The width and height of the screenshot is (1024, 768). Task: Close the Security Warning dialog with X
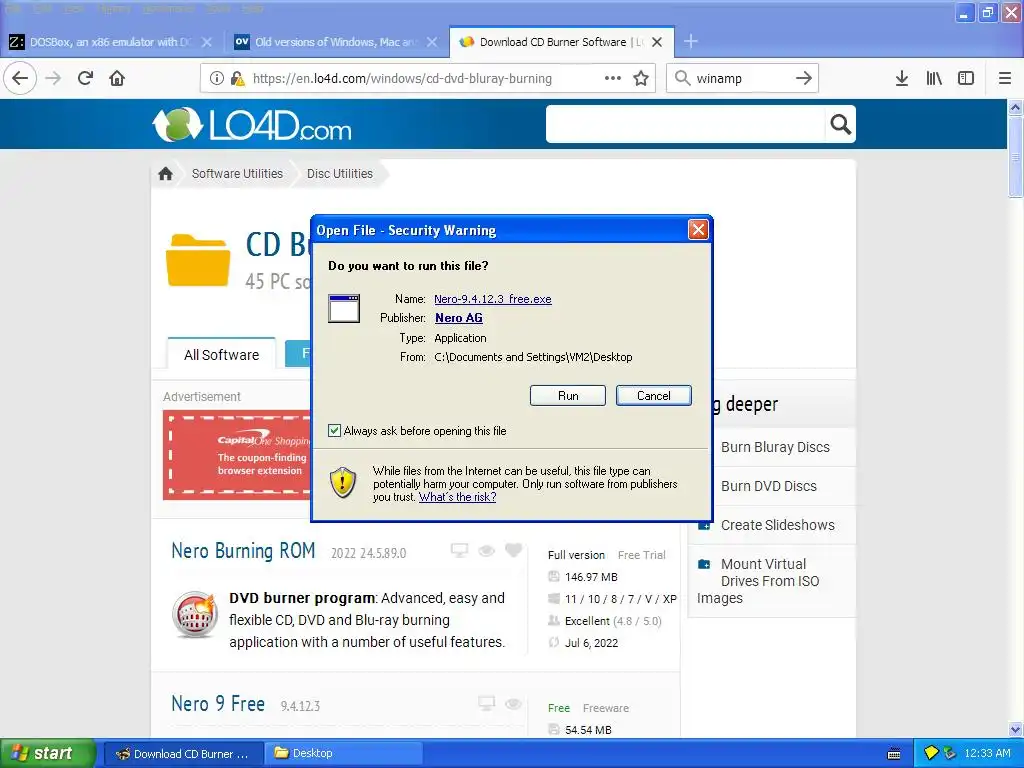pos(698,230)
